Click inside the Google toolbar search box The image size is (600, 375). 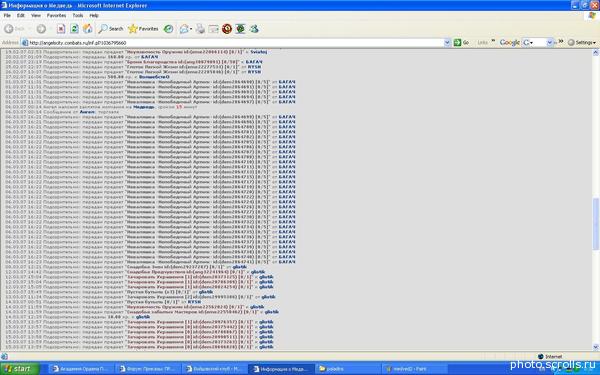[540, 42]
